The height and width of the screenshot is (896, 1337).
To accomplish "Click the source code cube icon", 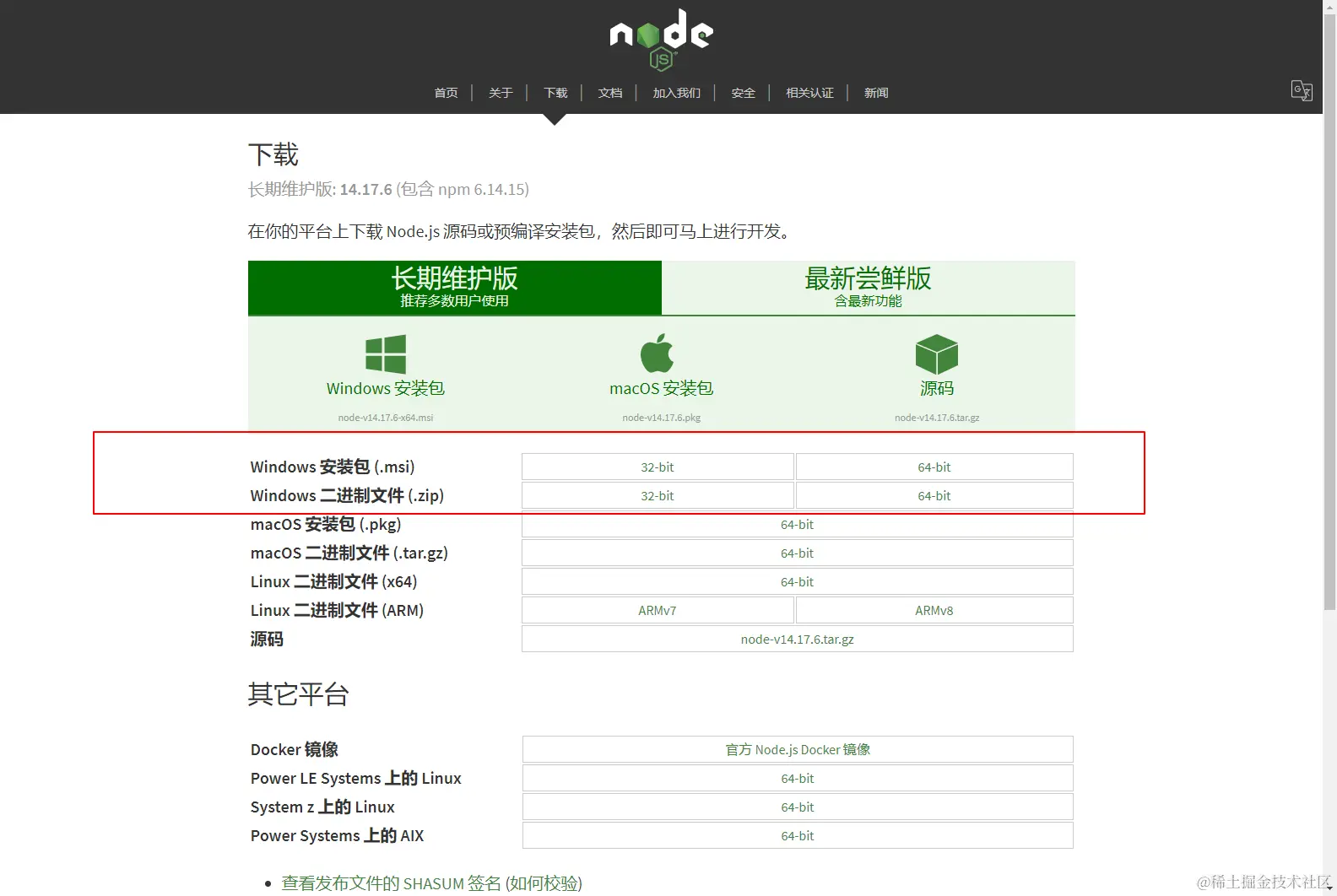I will click(937, 354).
